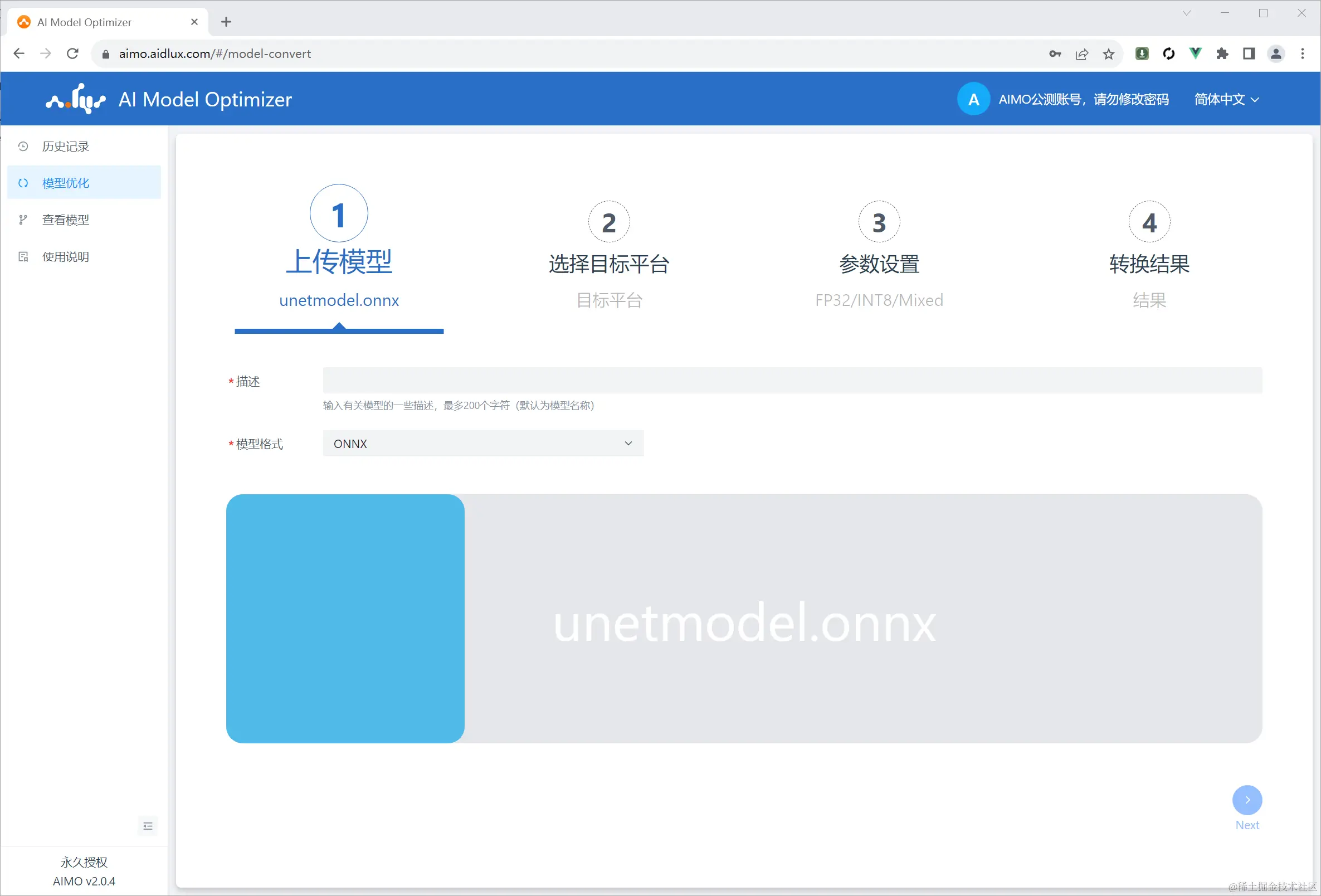The height and width of the screenshot is (896, 1321).
Task: Click the user avatar A icon
Action: click(x=973, y=99)
